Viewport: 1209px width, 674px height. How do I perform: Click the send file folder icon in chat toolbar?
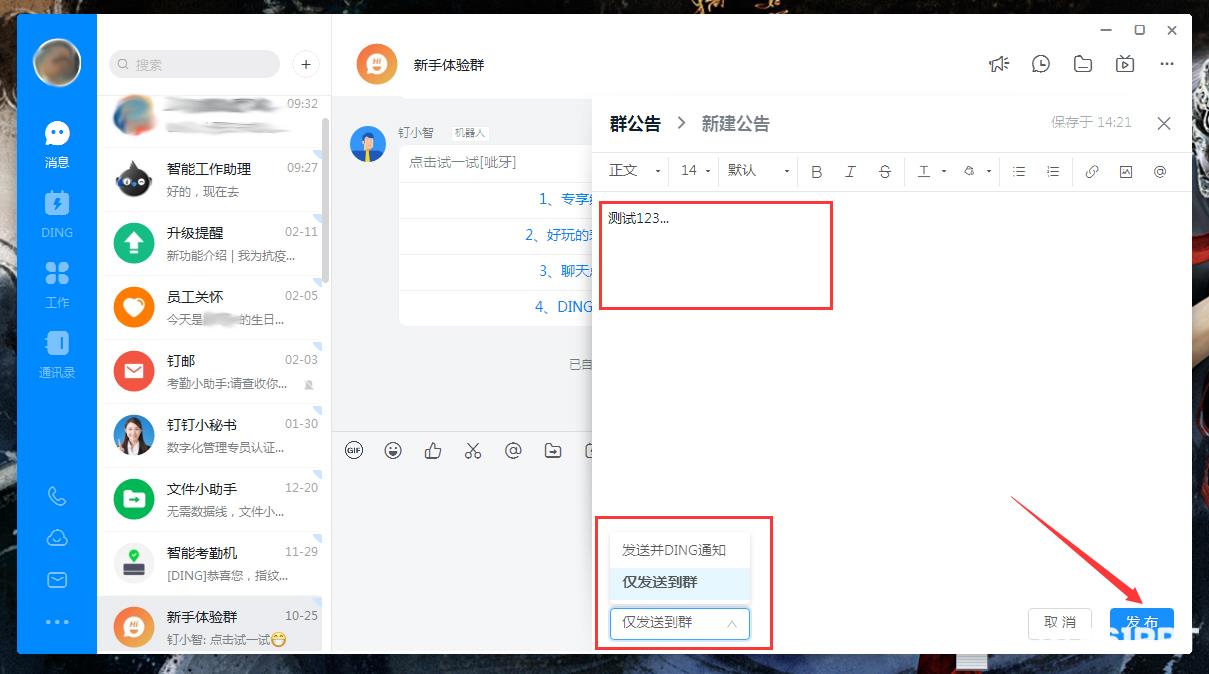(x=553, y=450)
